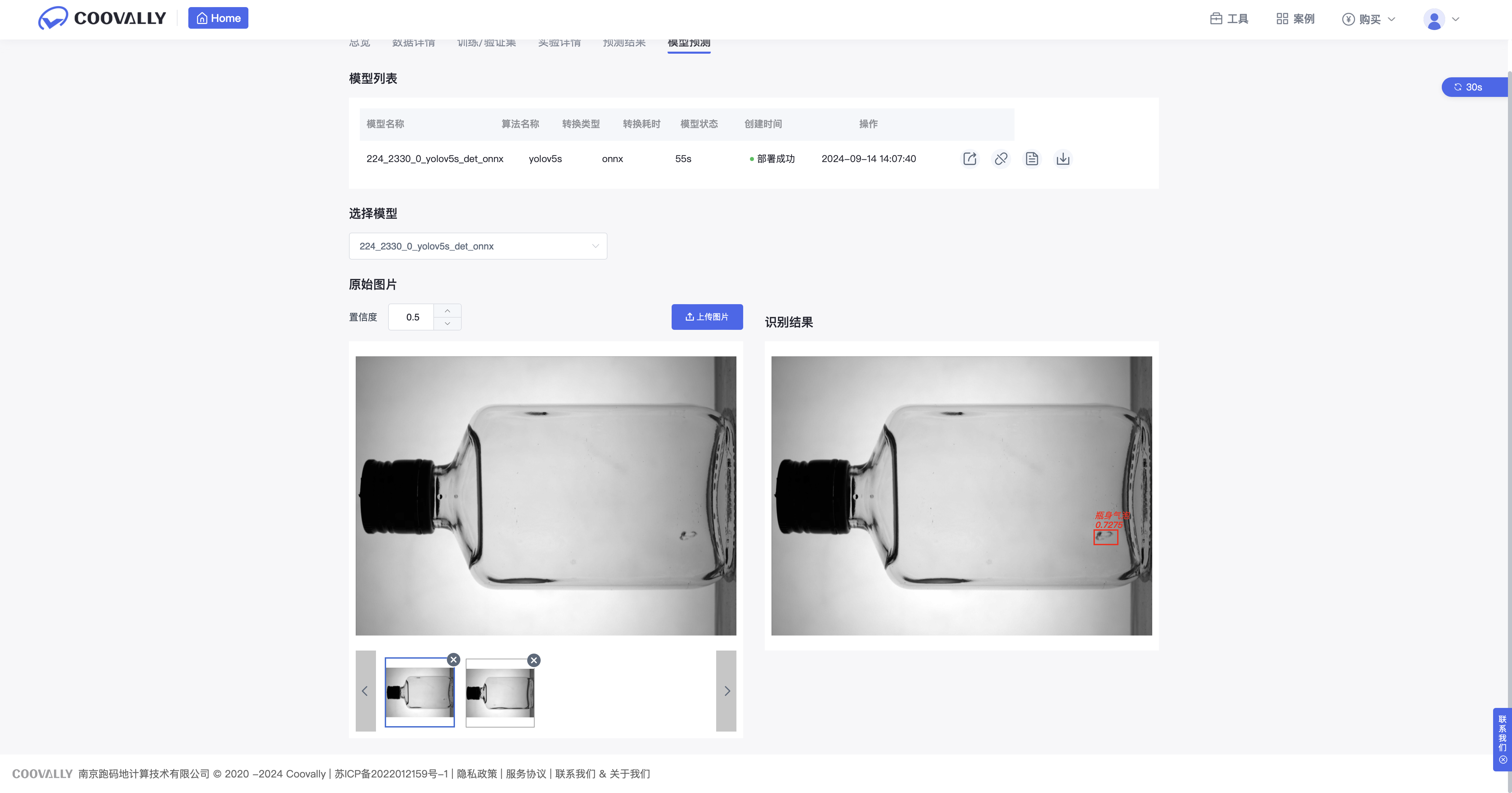Expand the purchase (购买) menu
This screenshot has width=1512, height=793.
point(1369,19)
